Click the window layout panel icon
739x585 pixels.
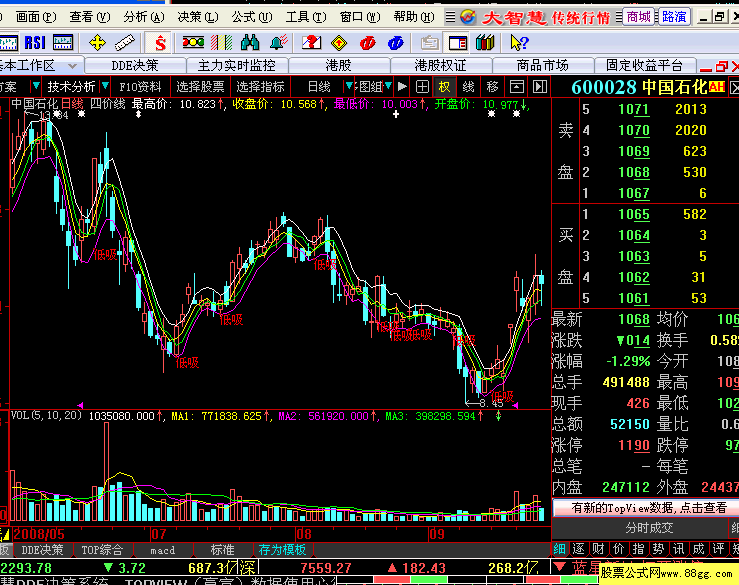(x=458, y=43)
